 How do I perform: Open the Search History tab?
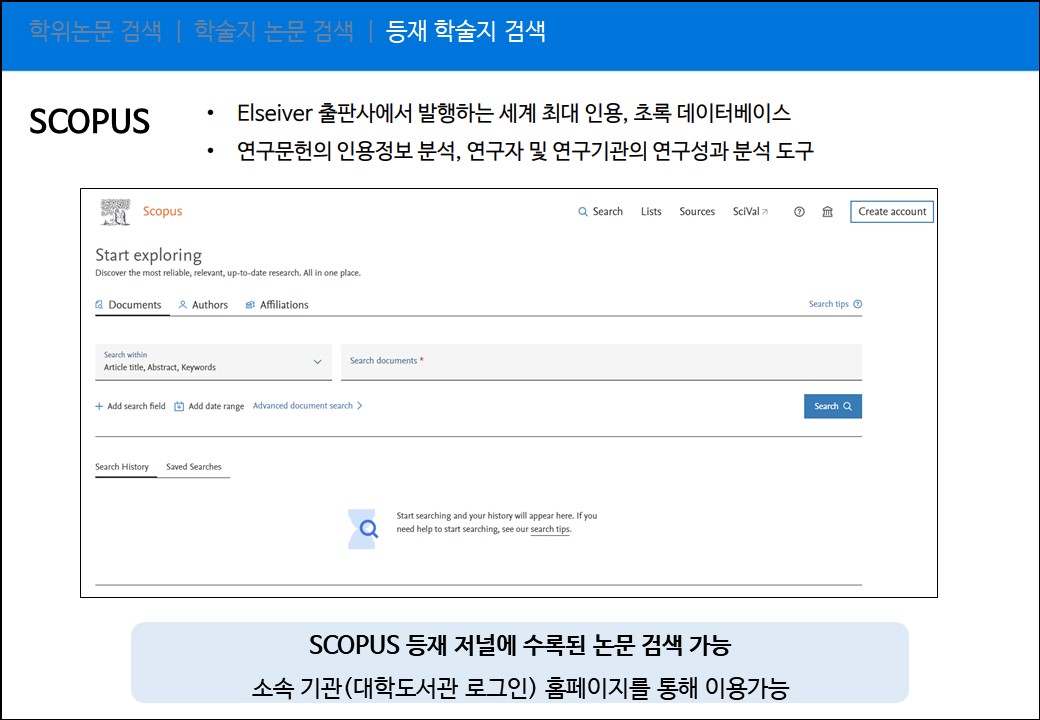click(x=122, y=467)
